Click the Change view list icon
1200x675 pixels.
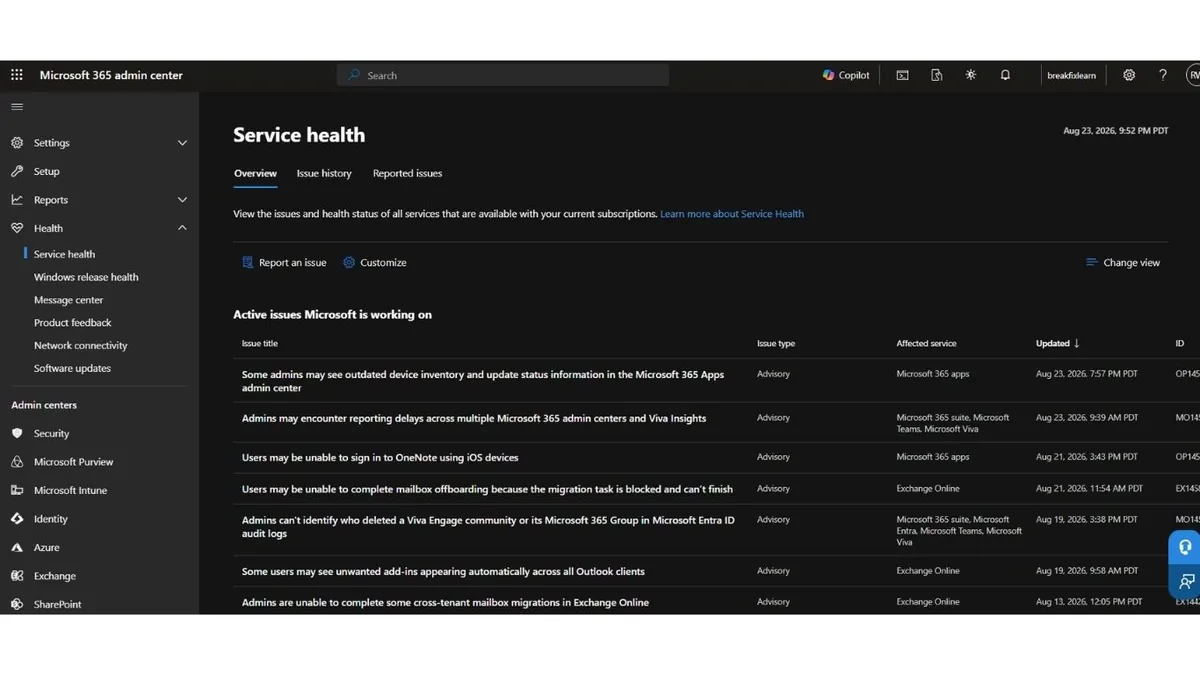click(1092, 262)
